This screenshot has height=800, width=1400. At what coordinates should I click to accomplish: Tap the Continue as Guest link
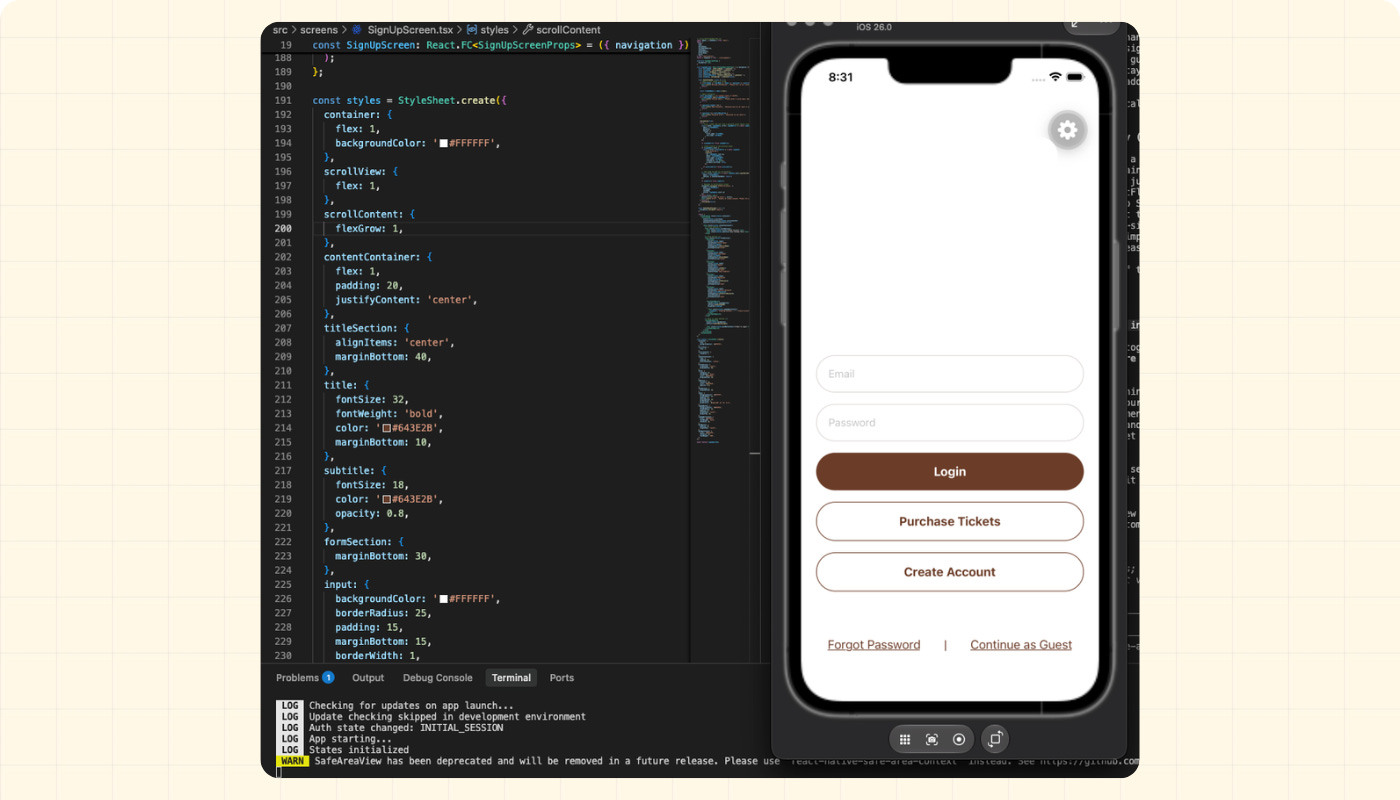point(1021,645)
